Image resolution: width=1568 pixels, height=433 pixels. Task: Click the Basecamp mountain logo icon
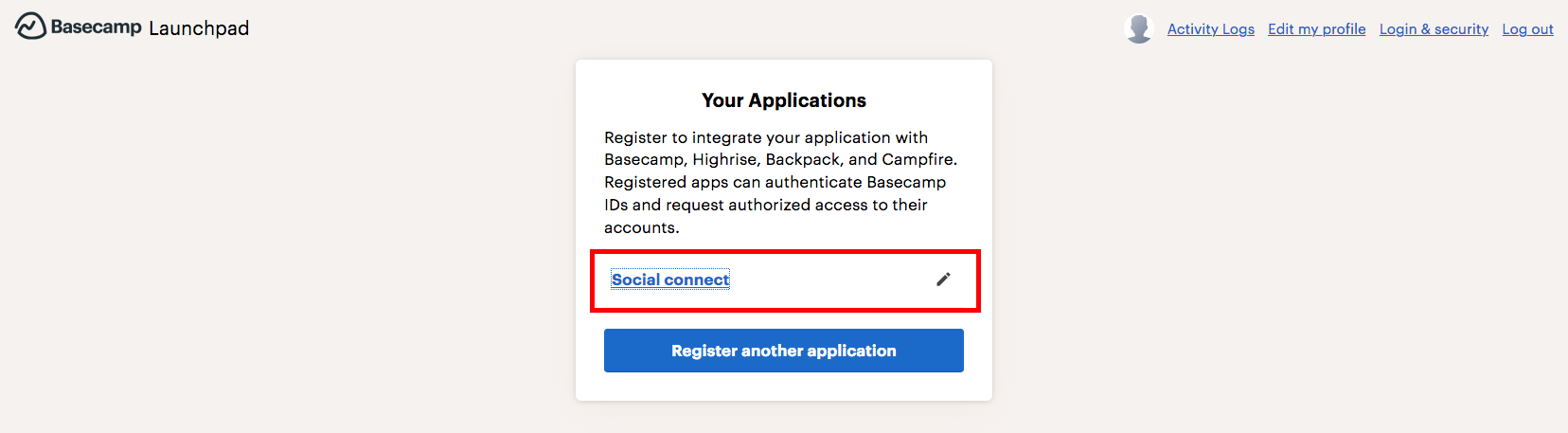pos(30,27)
